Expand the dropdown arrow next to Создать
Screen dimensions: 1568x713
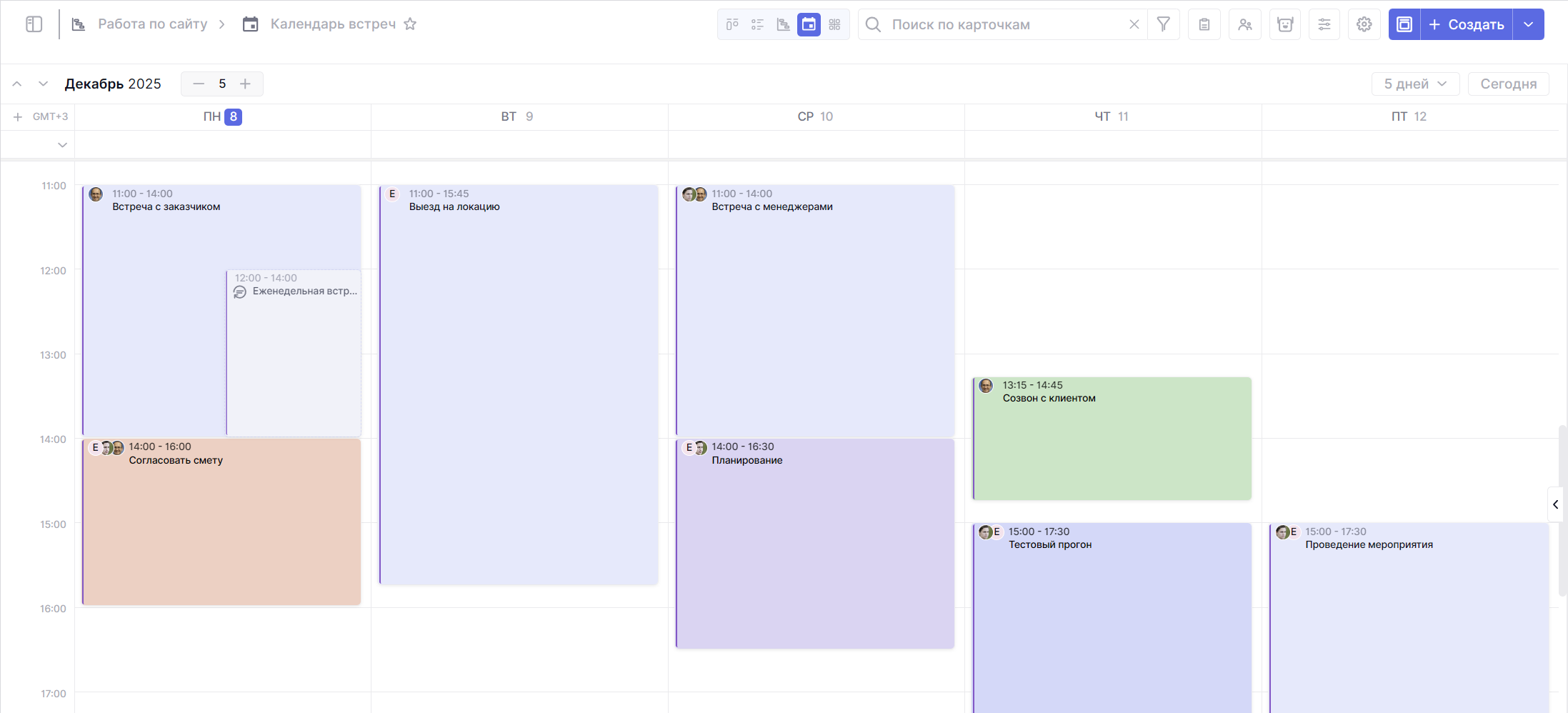[1528, 24]
